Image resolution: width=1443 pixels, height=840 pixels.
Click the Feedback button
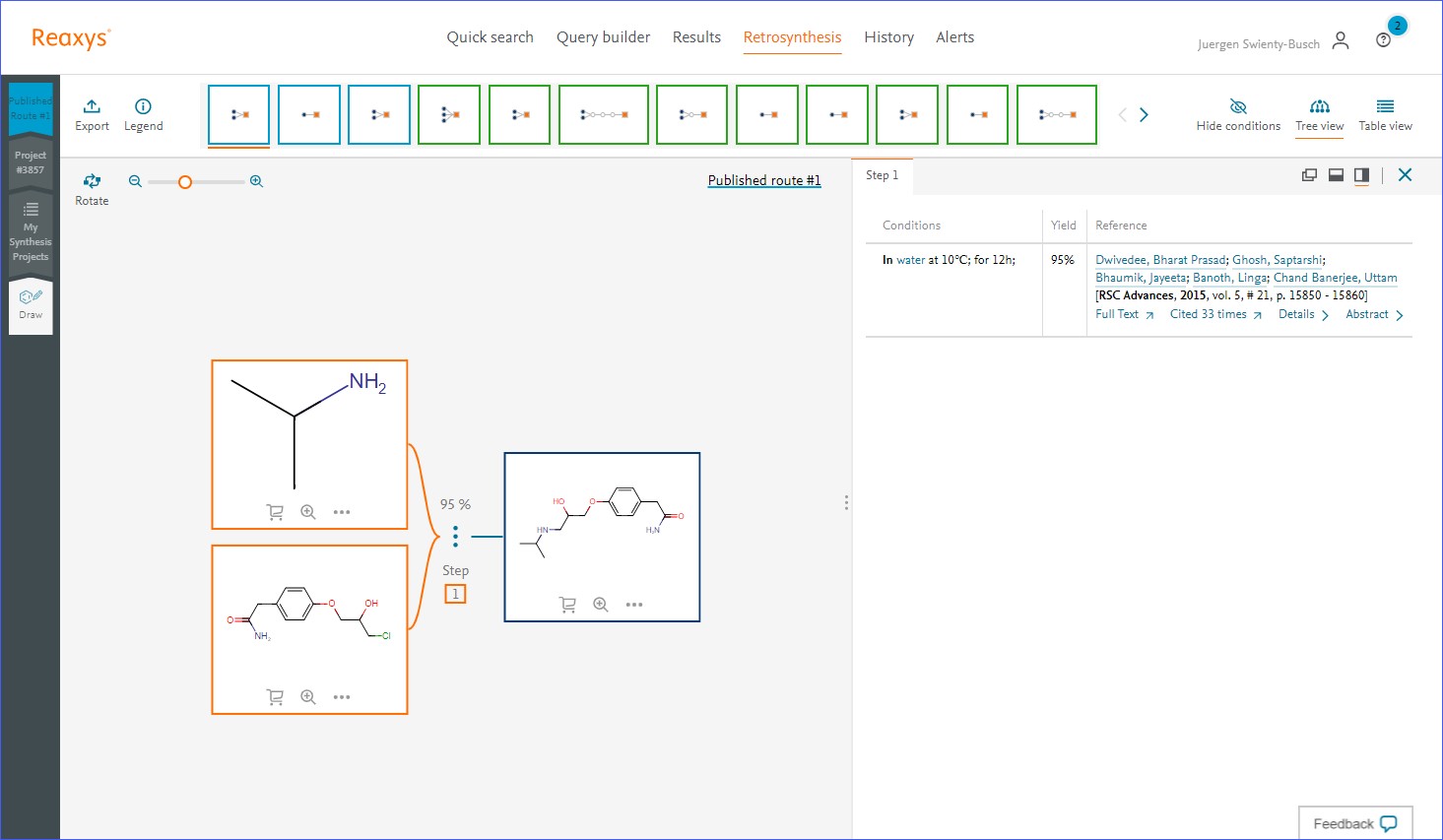click(1354, 823)
